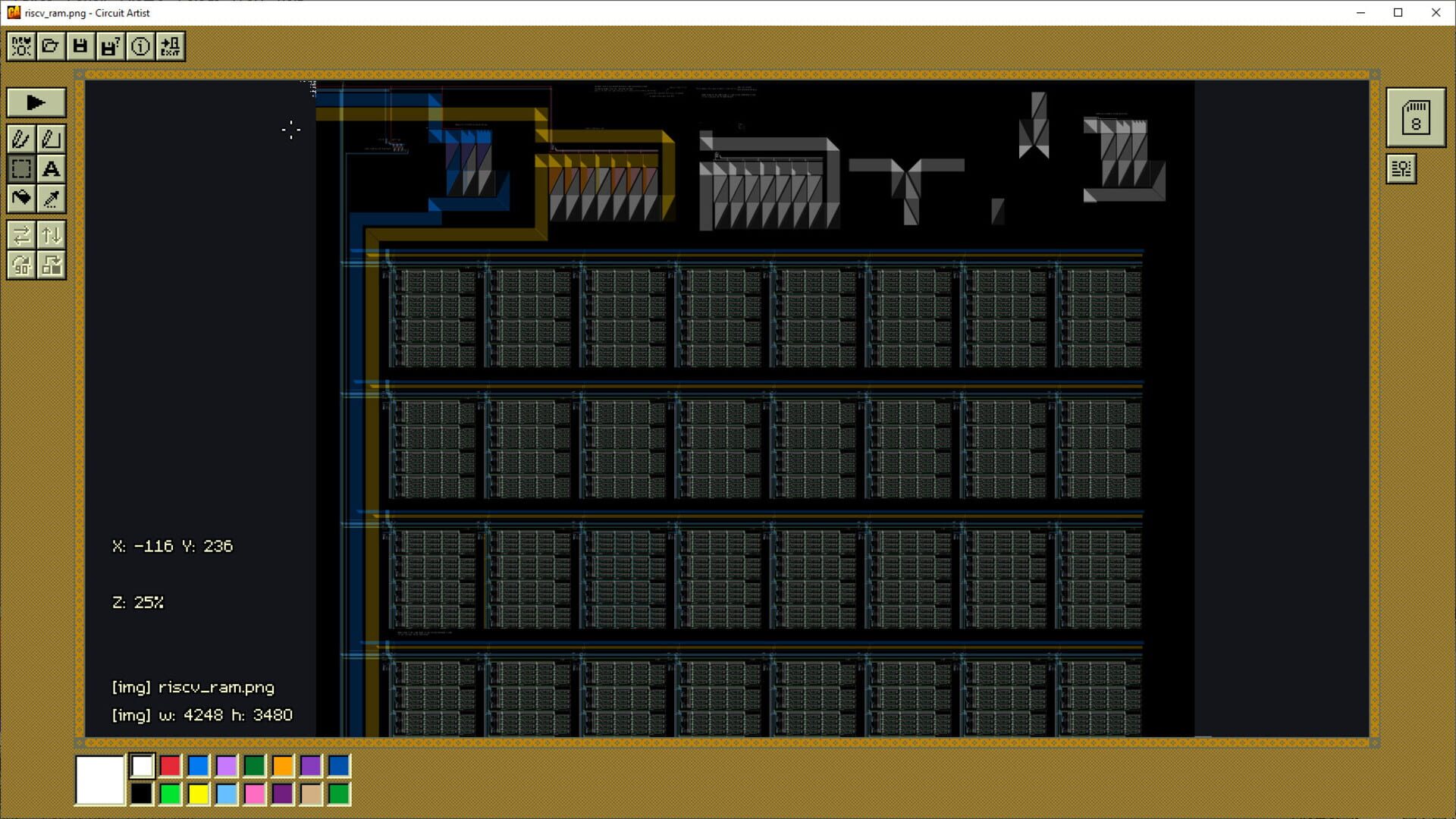Select the straight line drawing tool
Viewport: 1456px width, 819px height.
[x=51, y=139]
